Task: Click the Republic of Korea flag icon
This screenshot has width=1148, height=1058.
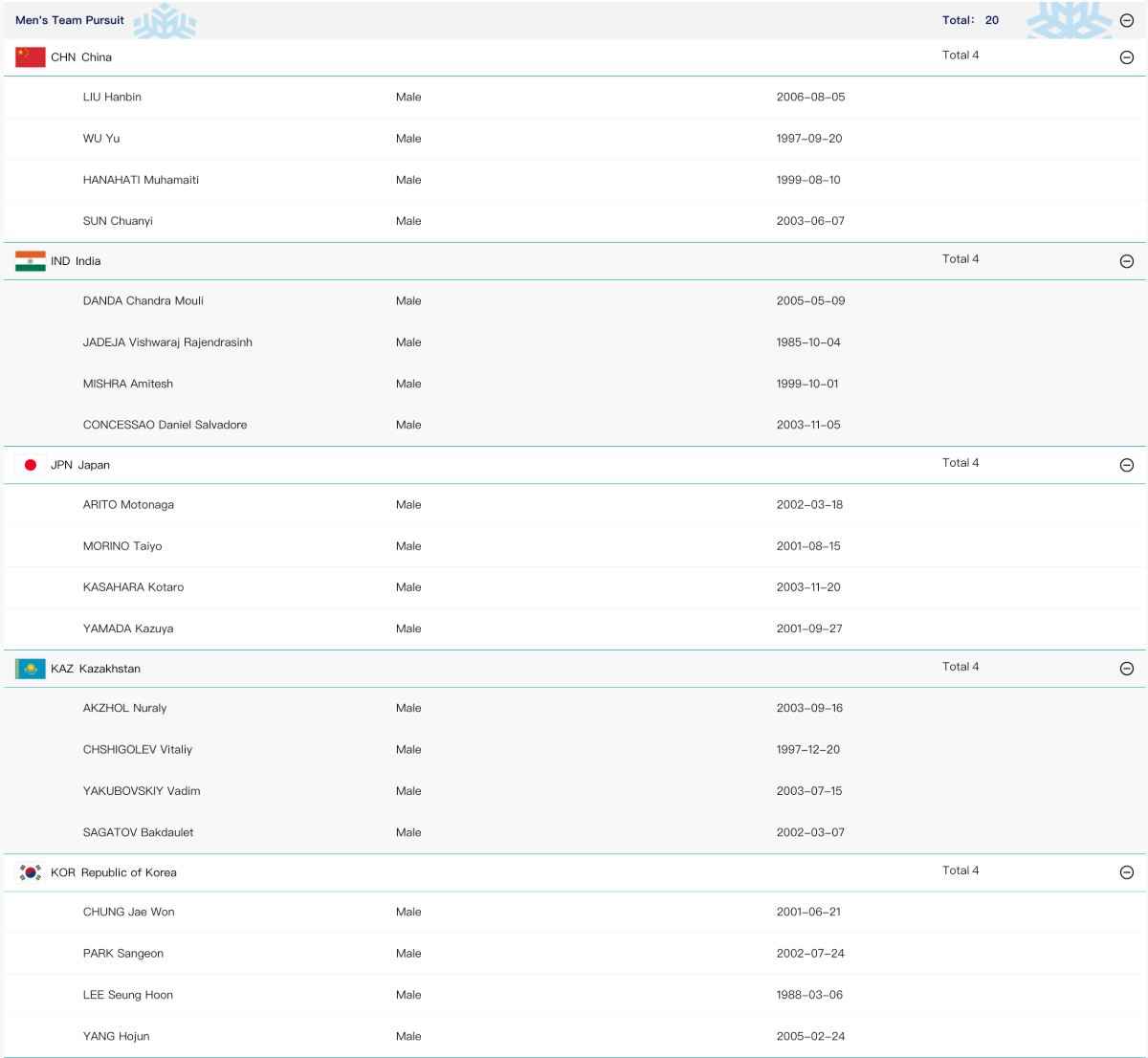Action: [31, 872]
